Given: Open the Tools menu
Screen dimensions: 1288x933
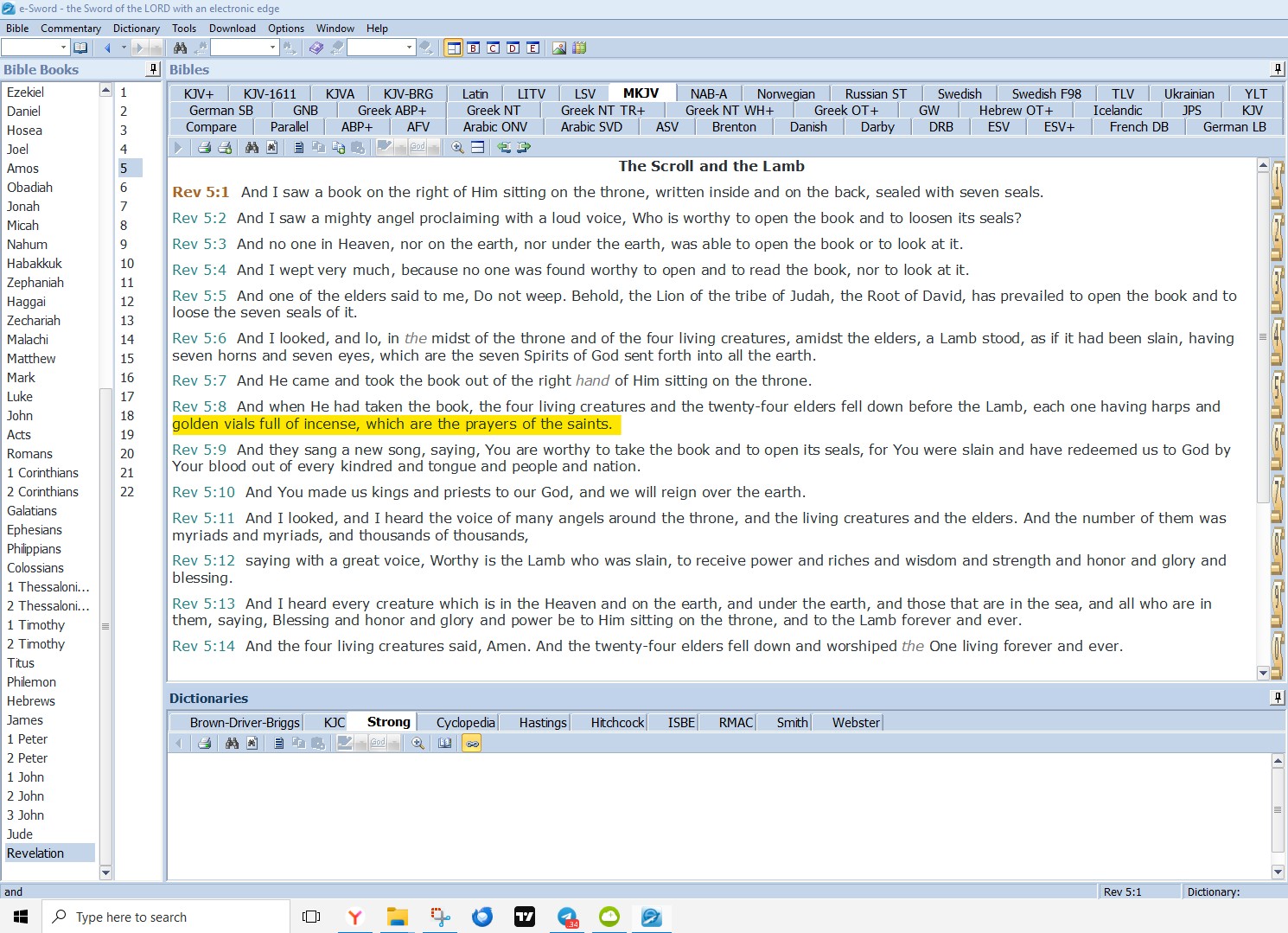Looking at the screenshot, I should (x=184, y=28).
